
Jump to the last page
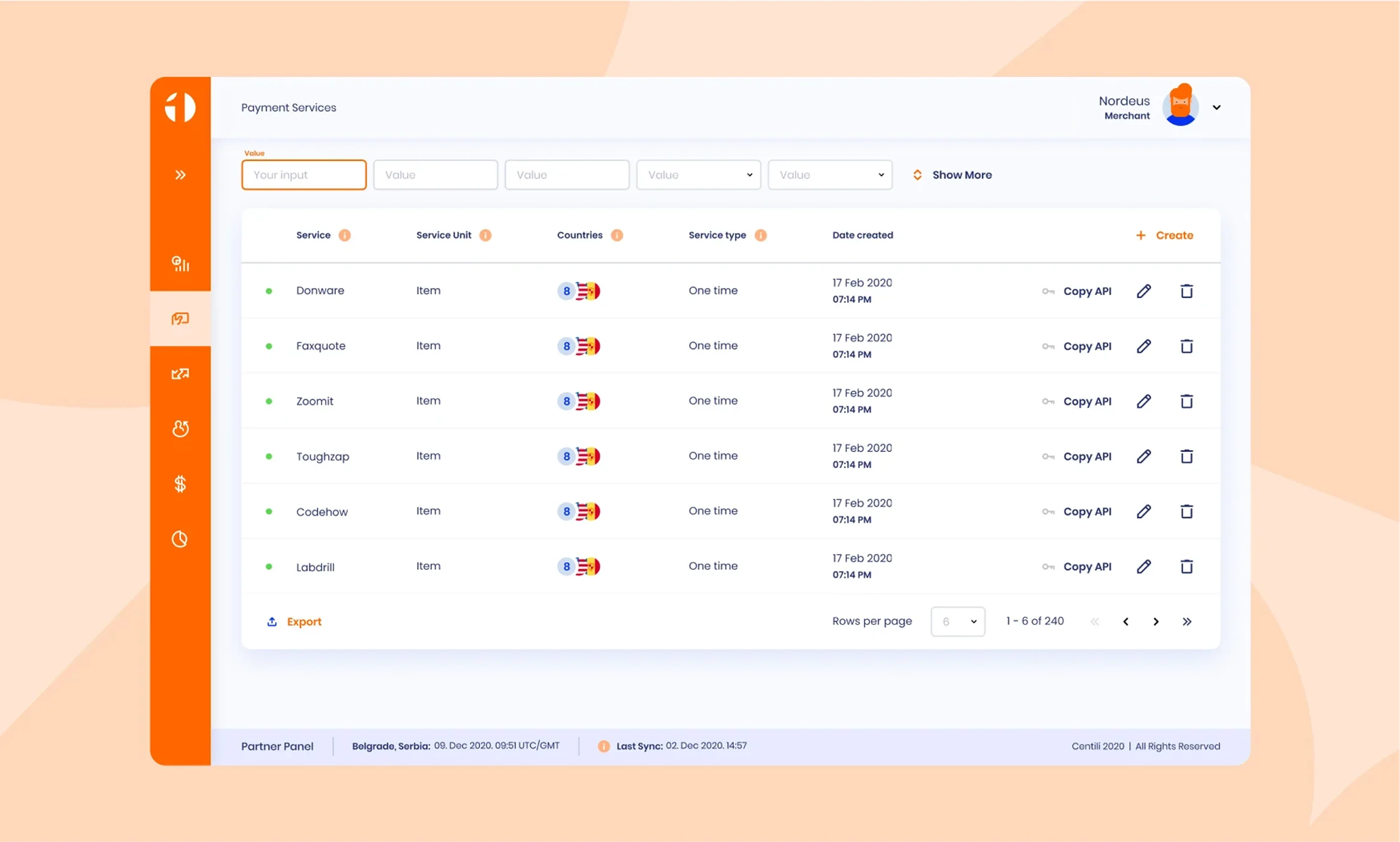coord(1186,621)
